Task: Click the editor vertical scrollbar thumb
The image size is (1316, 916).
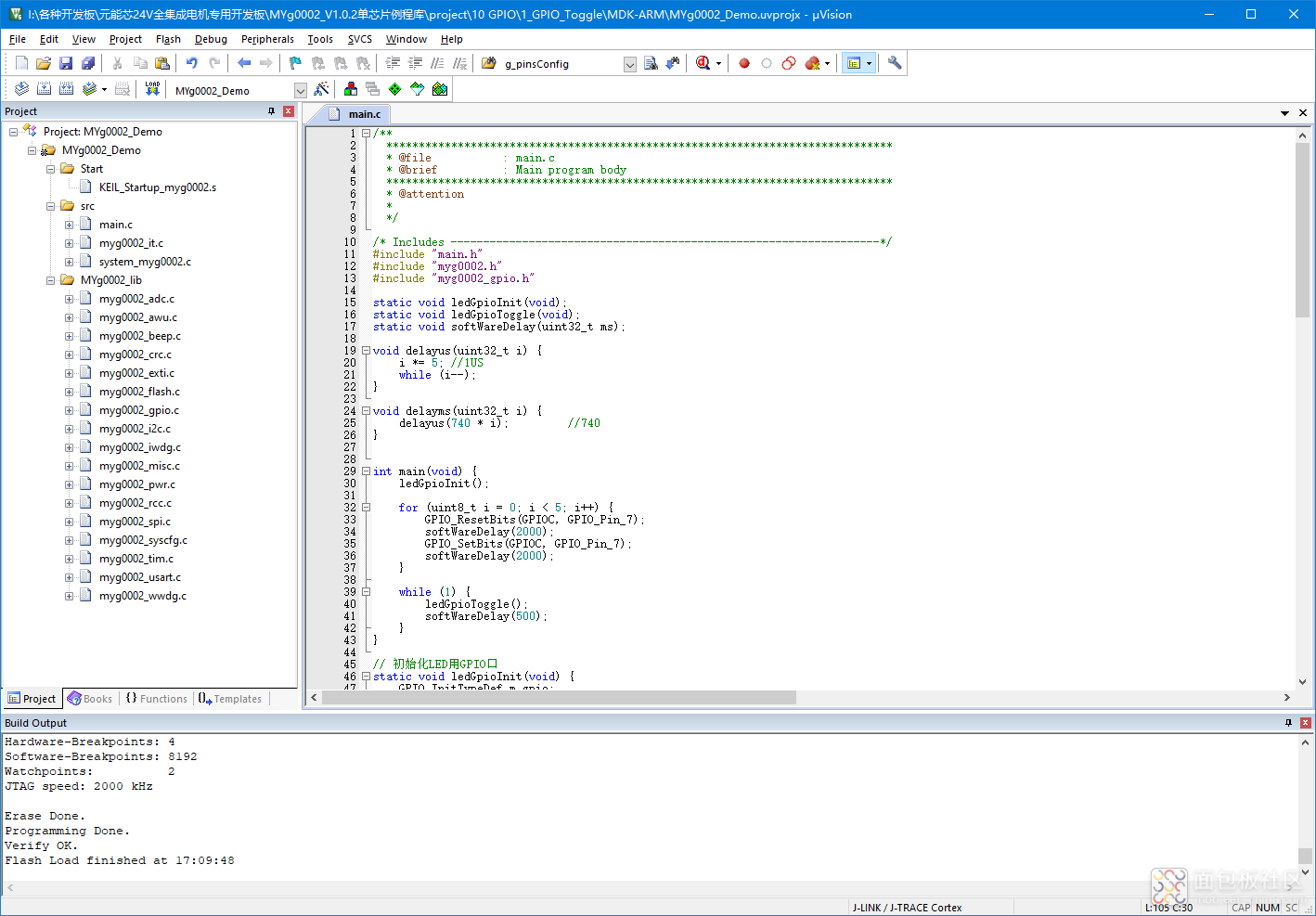Action: pos(1302,231)
